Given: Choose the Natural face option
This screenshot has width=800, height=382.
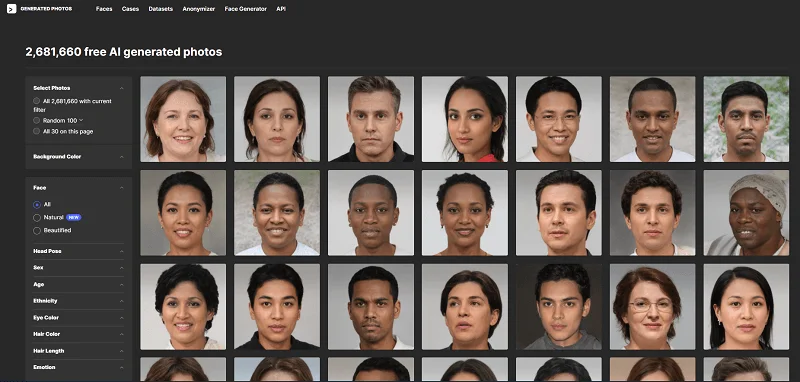Looking at the screenshot, I should coord(37,217).
